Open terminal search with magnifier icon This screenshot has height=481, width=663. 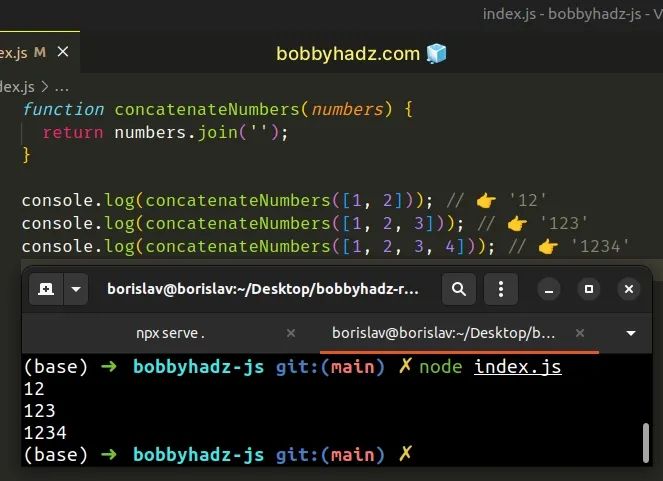[459, 289]
